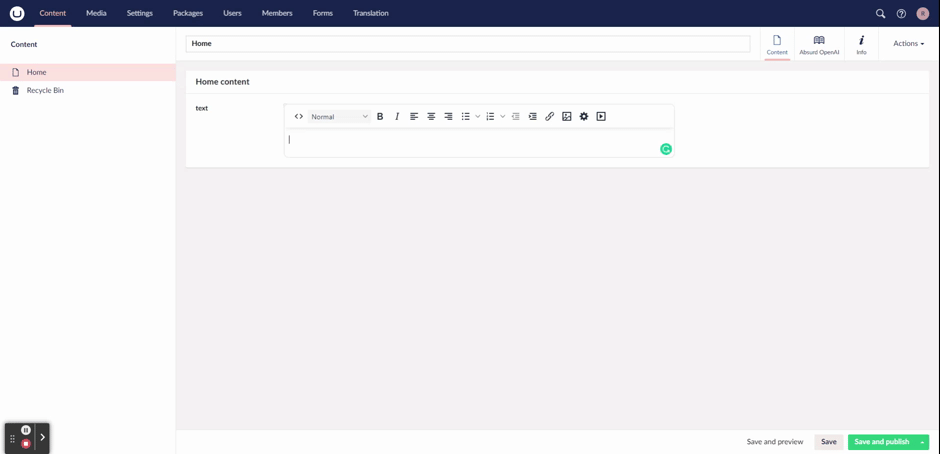Select Home node in content tree

[88, 72]
